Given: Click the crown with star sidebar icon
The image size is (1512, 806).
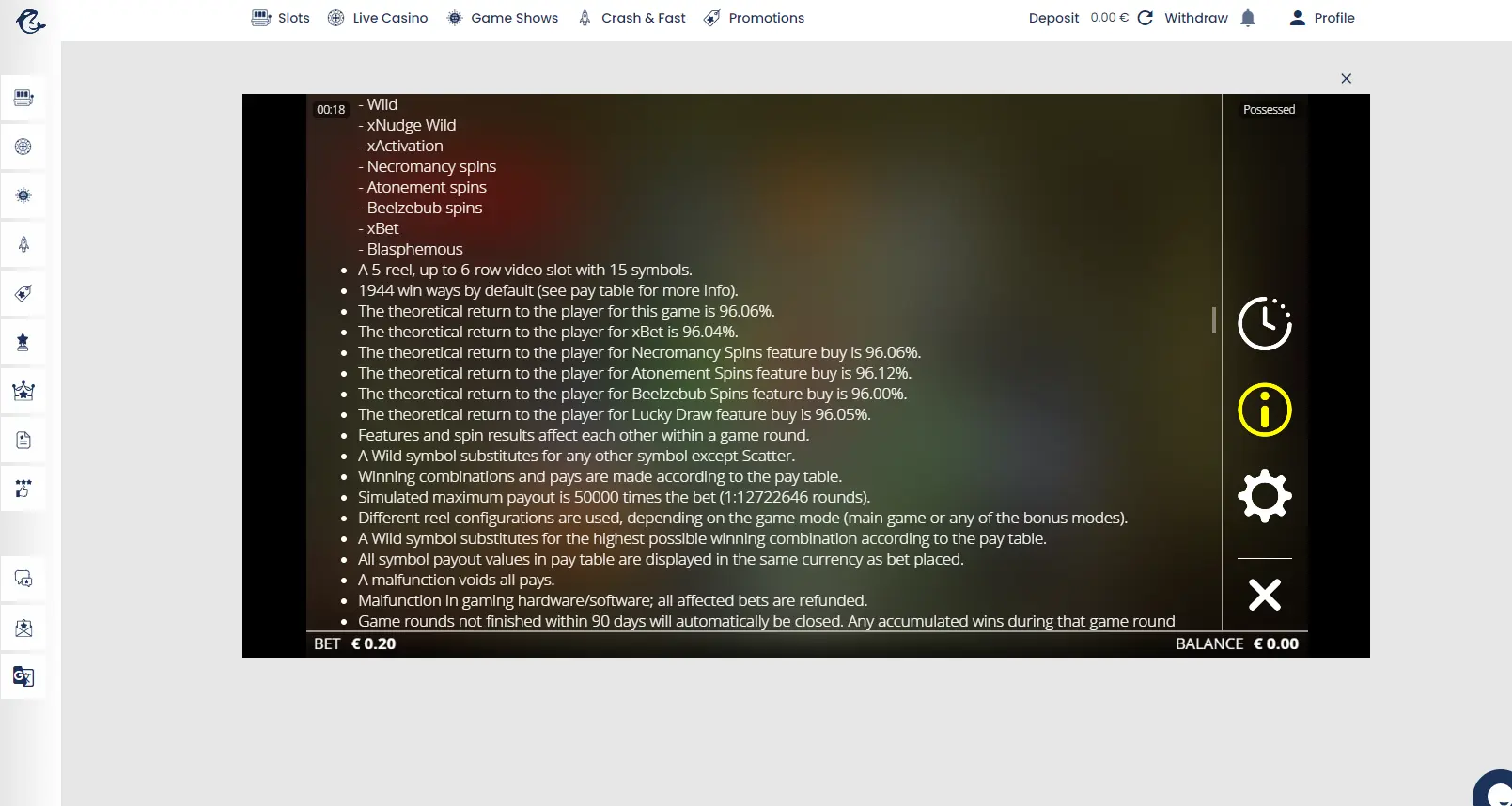Looking at the screenshot, I should click(x=23, y=391).
